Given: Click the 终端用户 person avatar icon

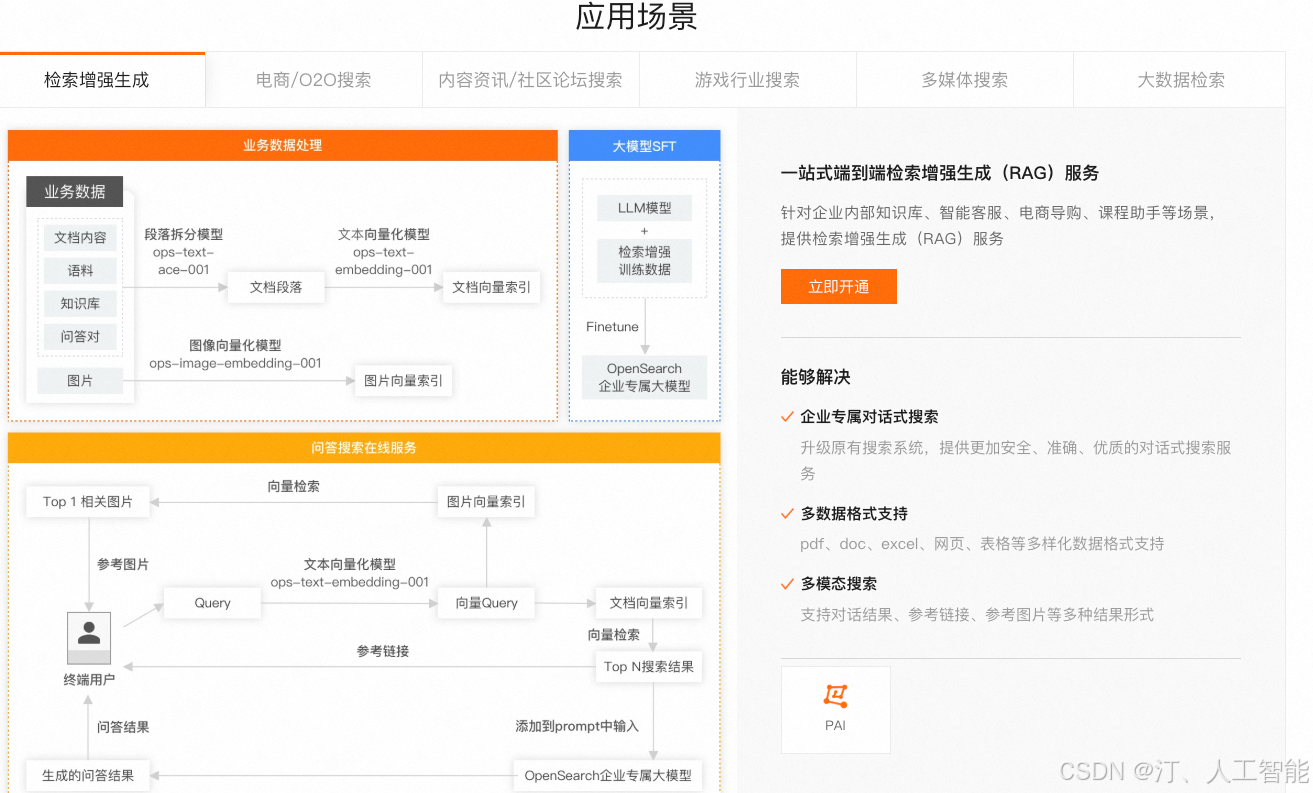Looking at the screenshot, I should click(x=89, y=638).
